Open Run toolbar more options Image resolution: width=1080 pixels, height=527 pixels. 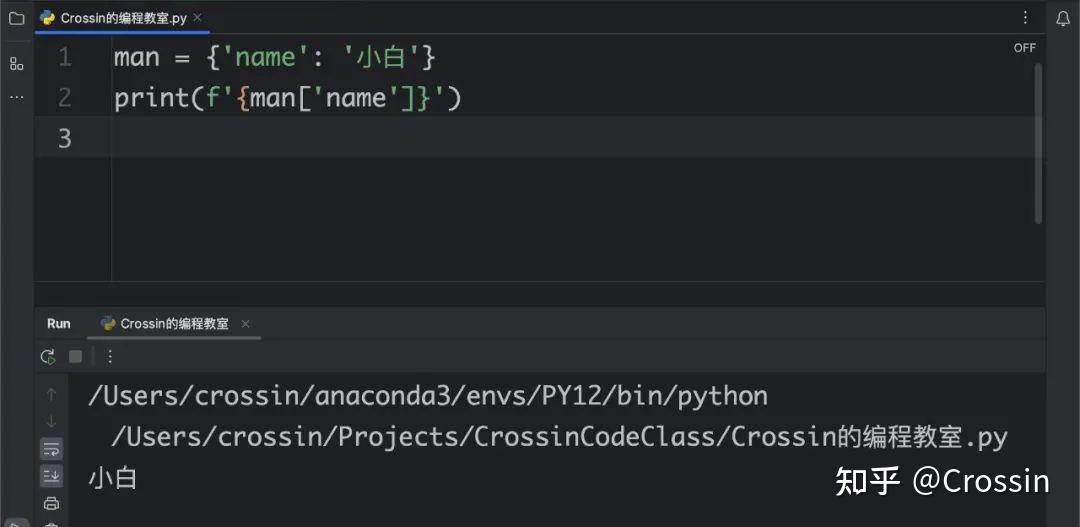(110, 356)
